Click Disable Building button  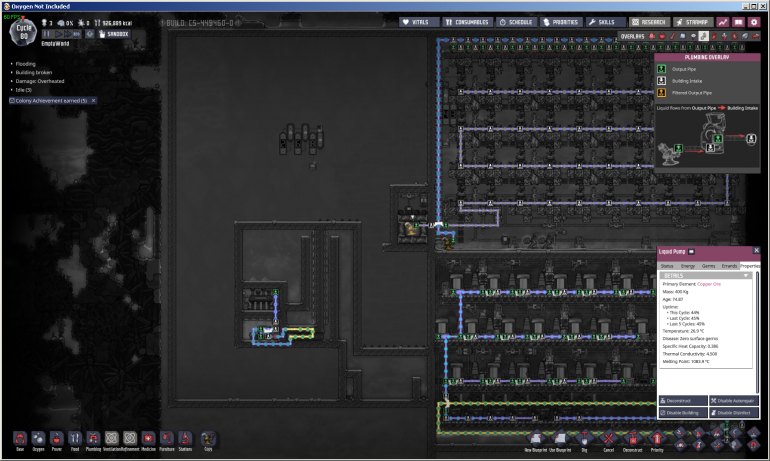[683, 412]
